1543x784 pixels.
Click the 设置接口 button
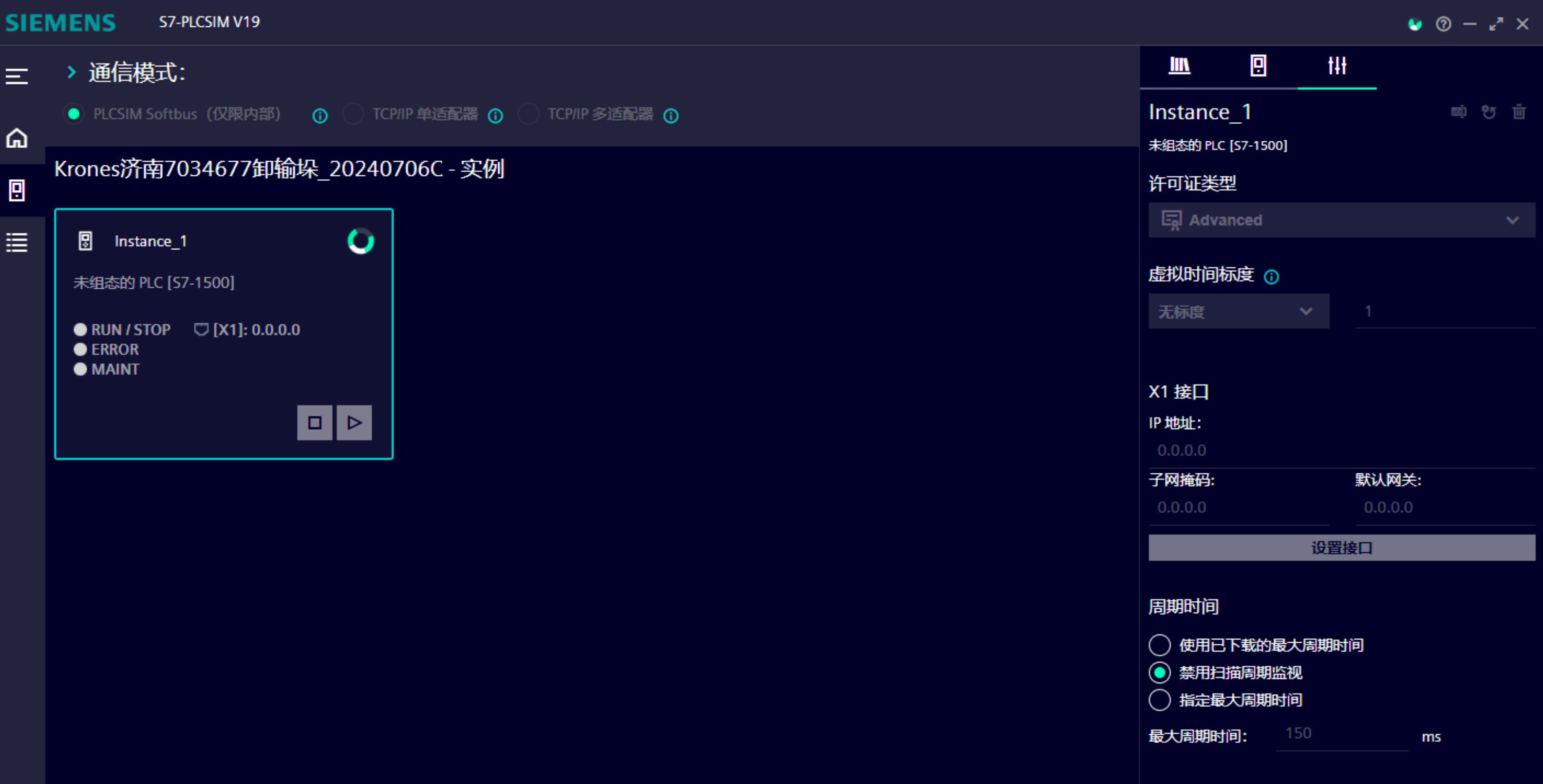[x=1341, y=547]
